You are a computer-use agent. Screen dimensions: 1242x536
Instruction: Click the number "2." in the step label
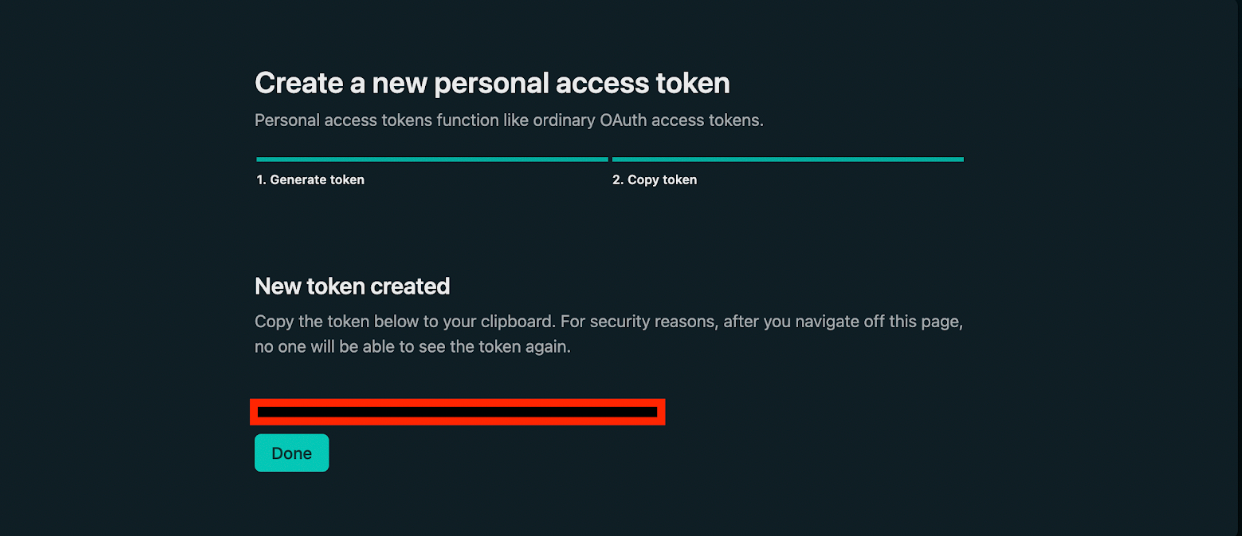(618, 180)
